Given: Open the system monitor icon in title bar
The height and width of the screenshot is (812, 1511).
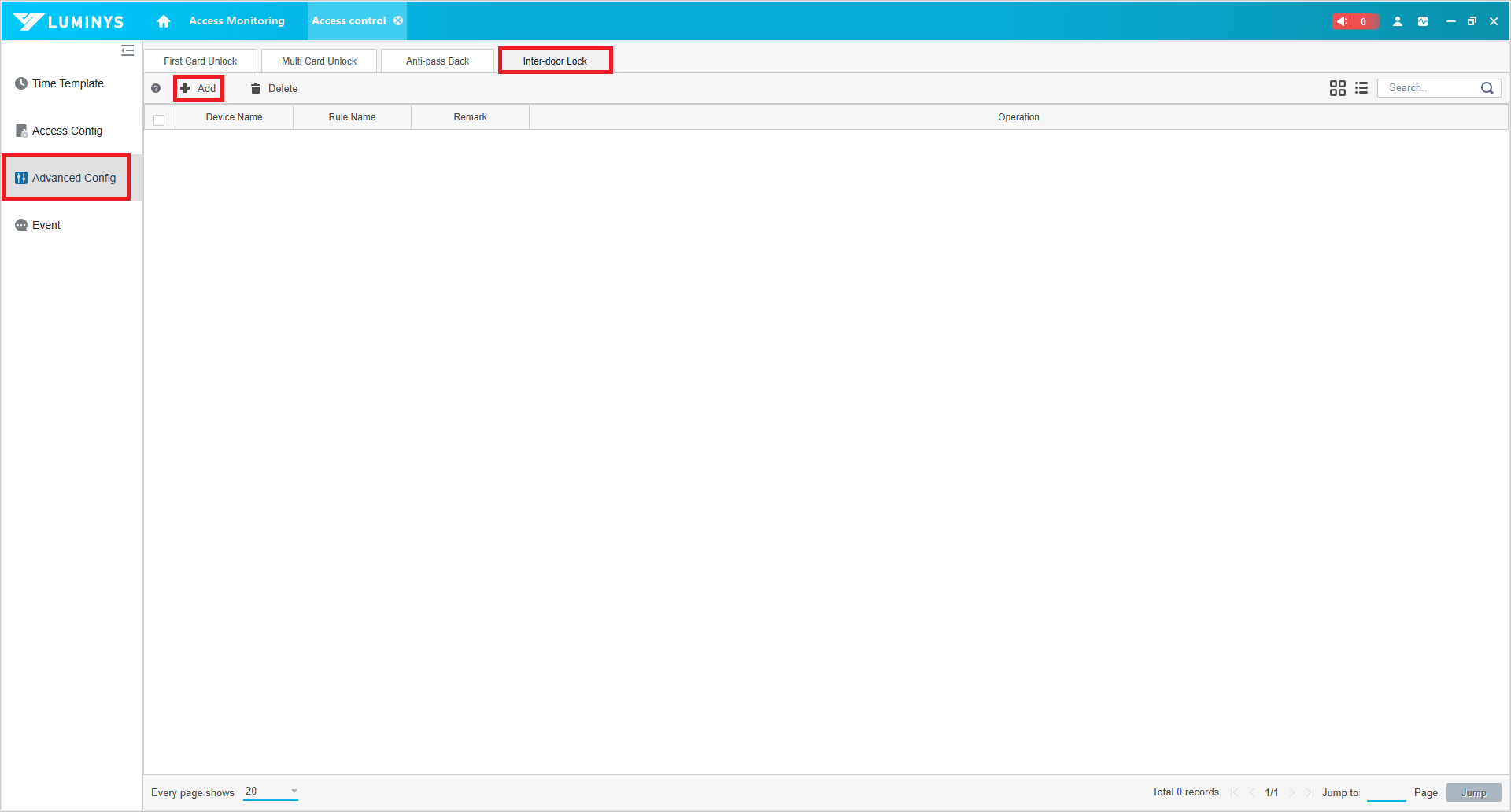Looking at the screenshot, I should [x=1423, y=21].
